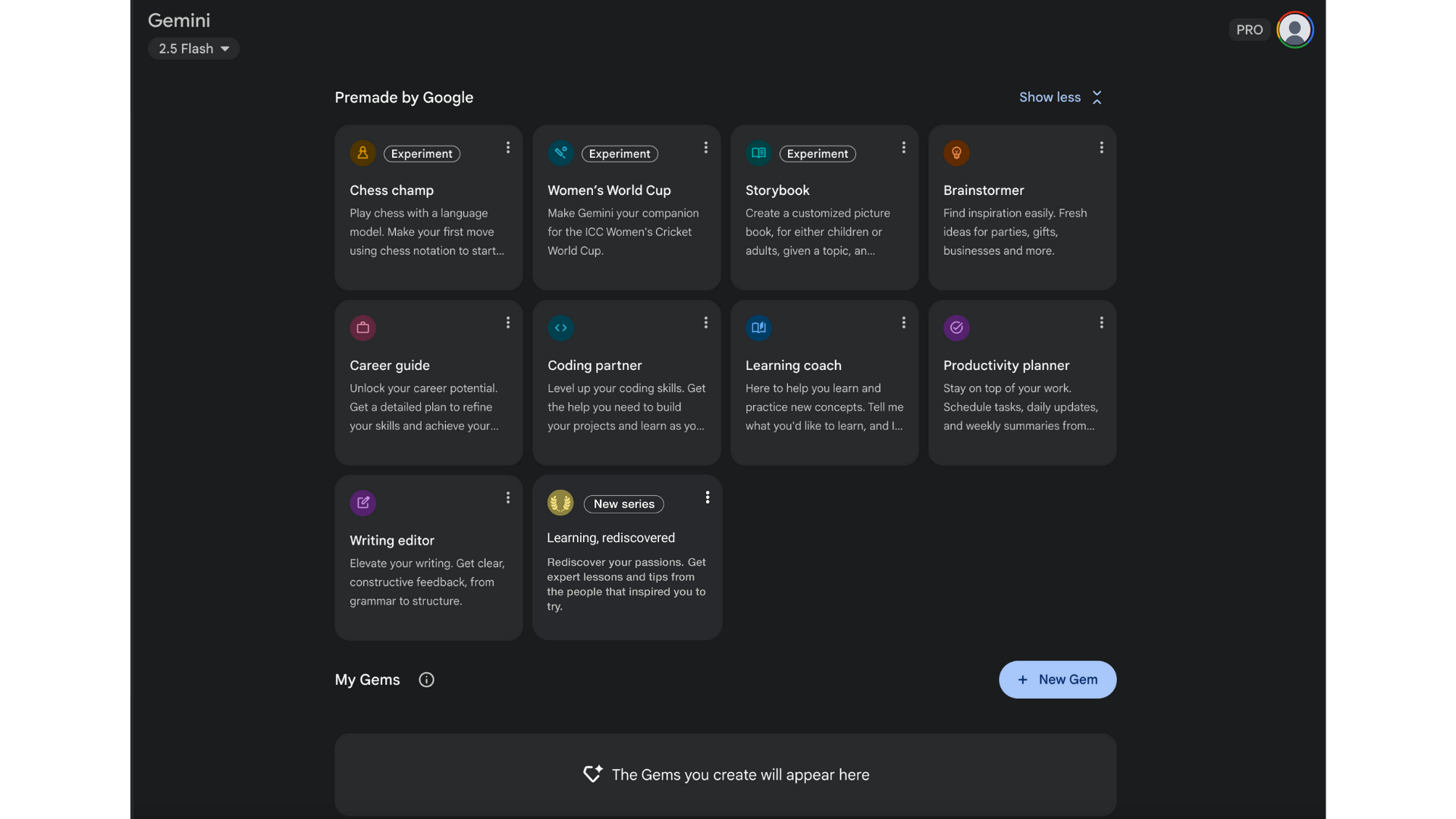
Task: Click the Experiment tag on Women's World Cup
Action: [x=620, y=154]
